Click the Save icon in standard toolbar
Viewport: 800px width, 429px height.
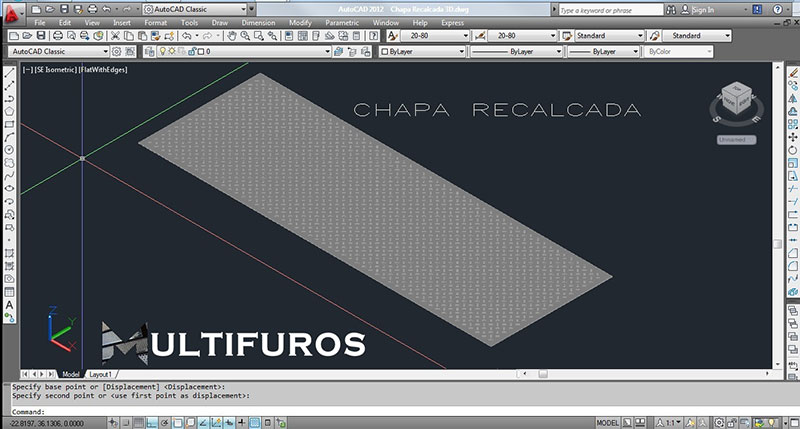point(41,35)
